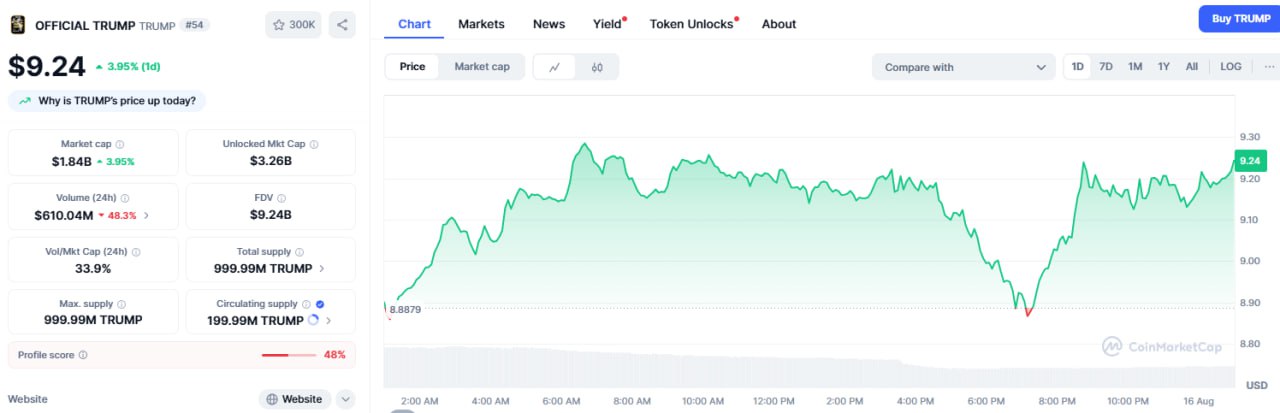Click circulating supply progress ring icon
The height and width of the screenshot is (413, 1280).
tap(313, 320)
